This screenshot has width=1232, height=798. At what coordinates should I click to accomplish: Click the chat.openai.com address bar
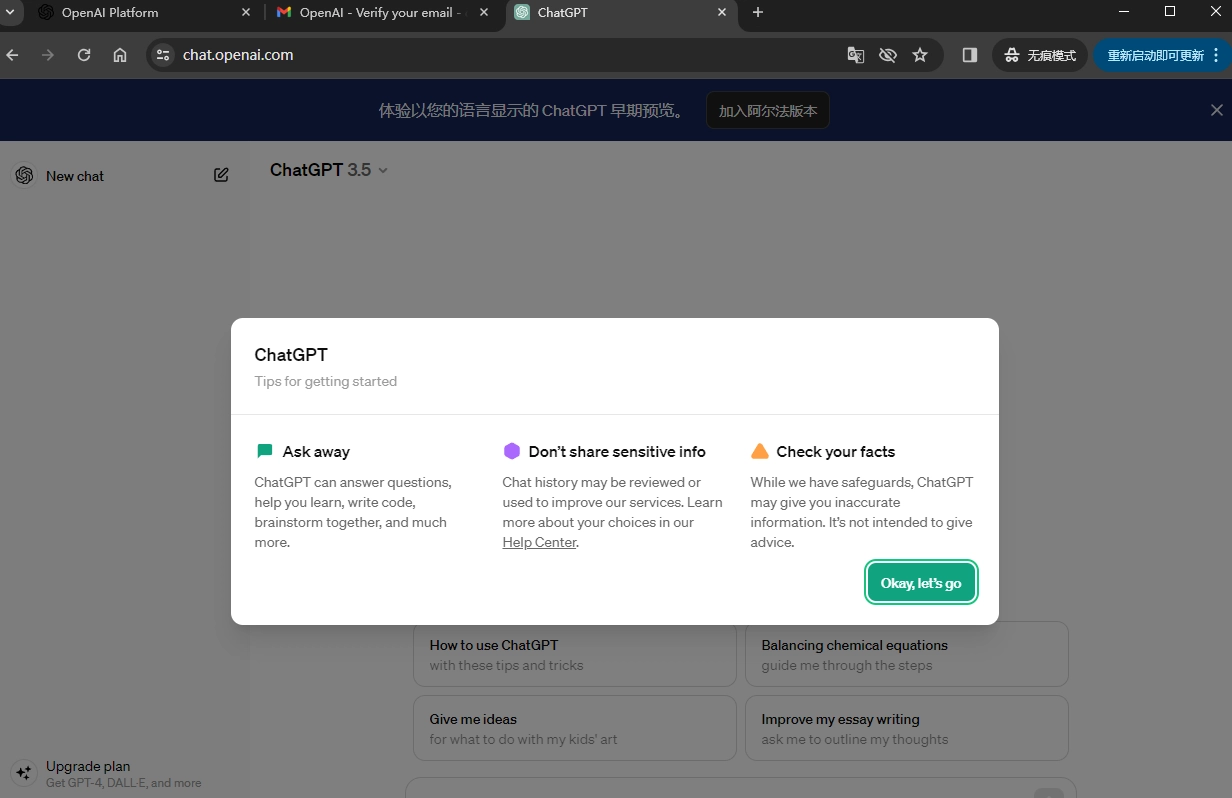500,55
